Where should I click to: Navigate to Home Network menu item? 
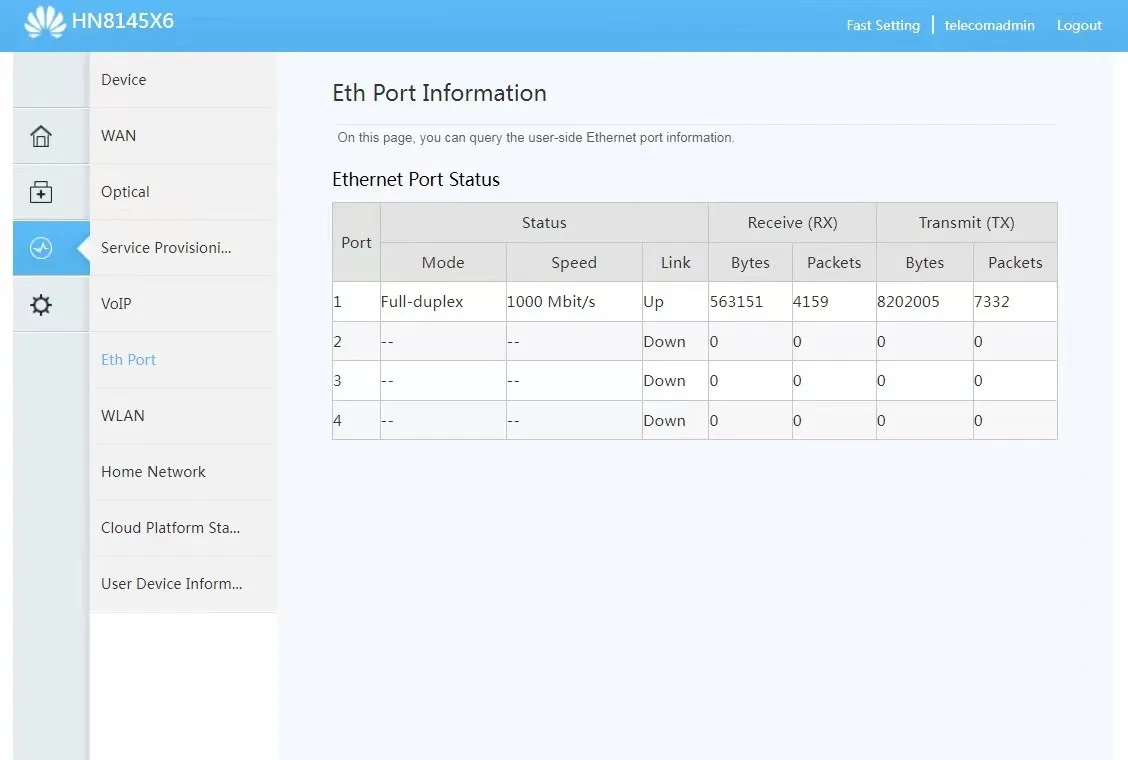coord(153,472)
